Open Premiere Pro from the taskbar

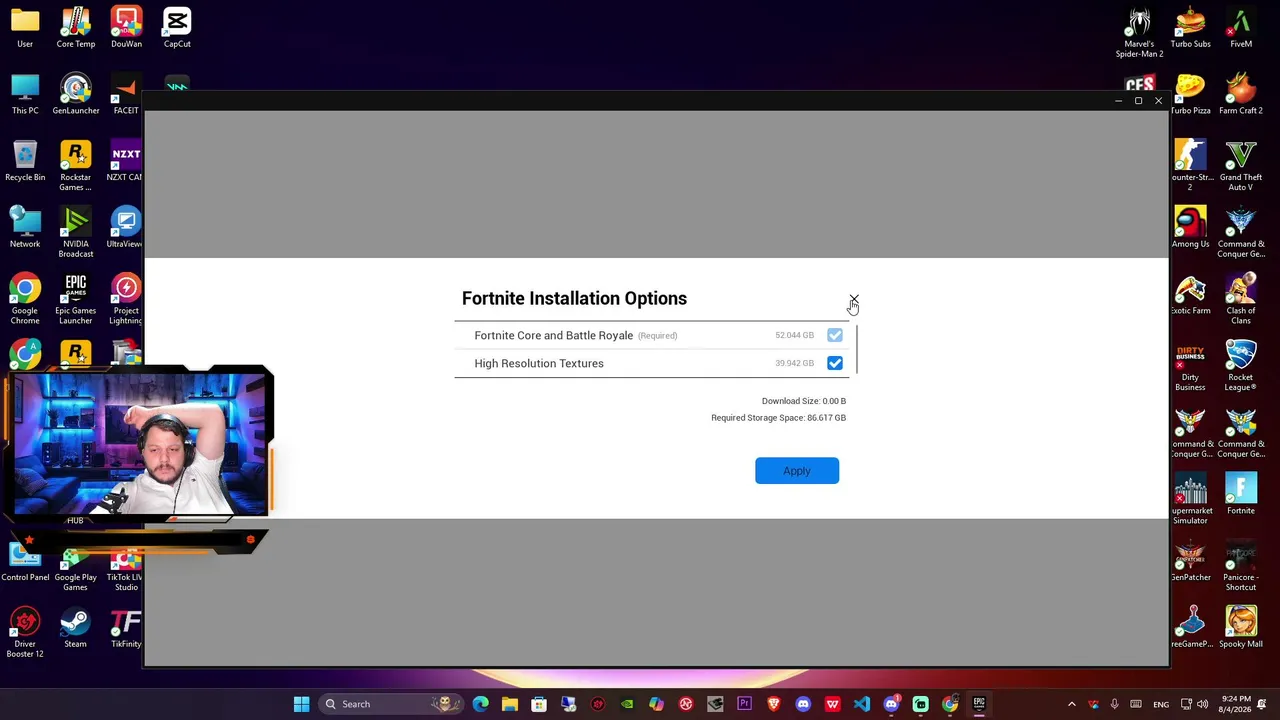744,704
